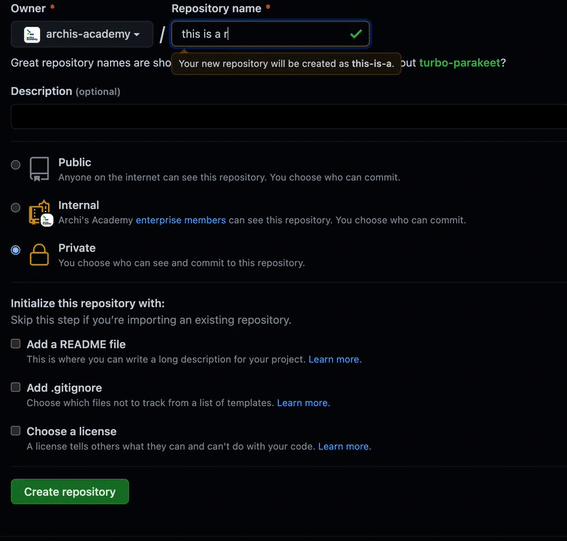Open the enterprise members link
This screenshot has height=541, width=567.
pyautogui.click(x=180, y=220)
